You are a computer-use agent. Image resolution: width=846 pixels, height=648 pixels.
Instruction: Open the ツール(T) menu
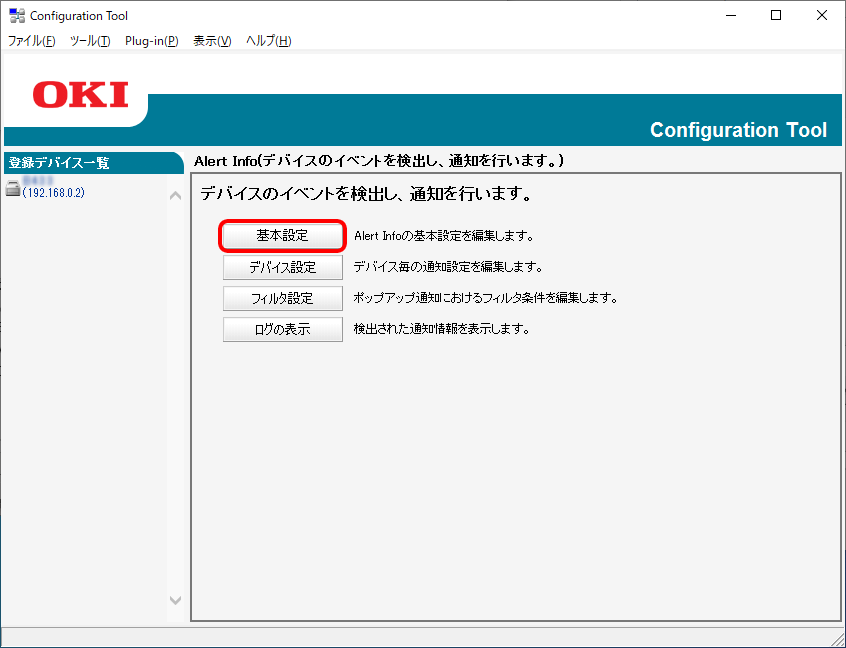pyautogui.click(x=90, y=41)
